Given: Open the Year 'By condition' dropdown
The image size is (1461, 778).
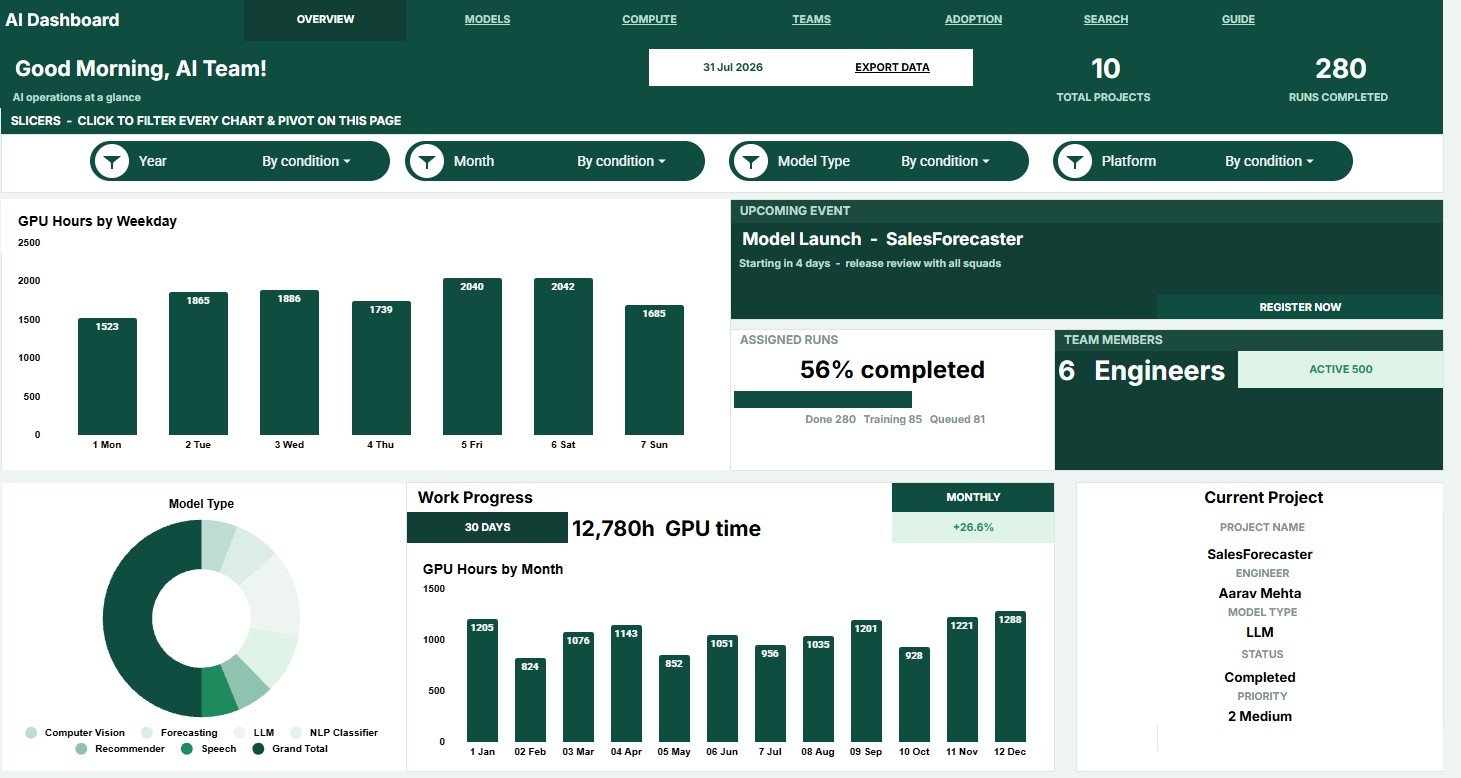Looking at the screenshot, I should pyautogui.click(x=306, y=161).
